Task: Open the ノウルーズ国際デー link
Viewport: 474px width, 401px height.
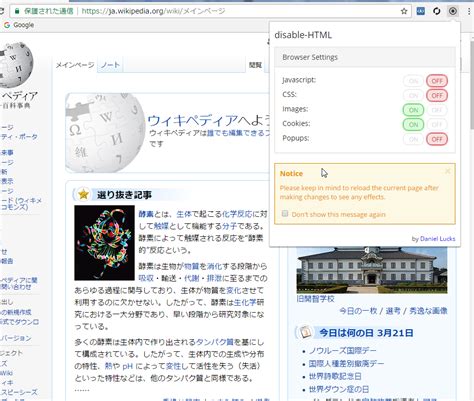Action: 342,350
